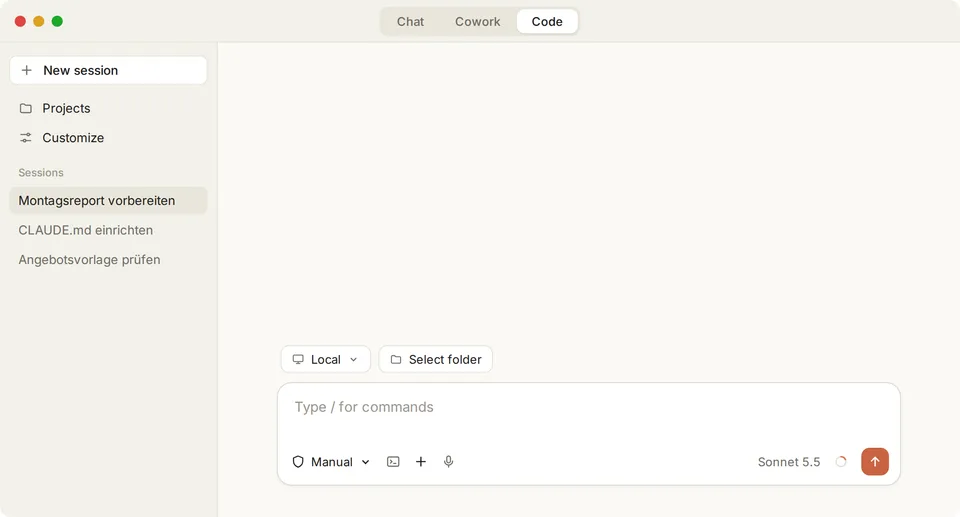This screenshot has height=517, width=960.
Task: Start a New session
Action: click(x=108, y=70)
